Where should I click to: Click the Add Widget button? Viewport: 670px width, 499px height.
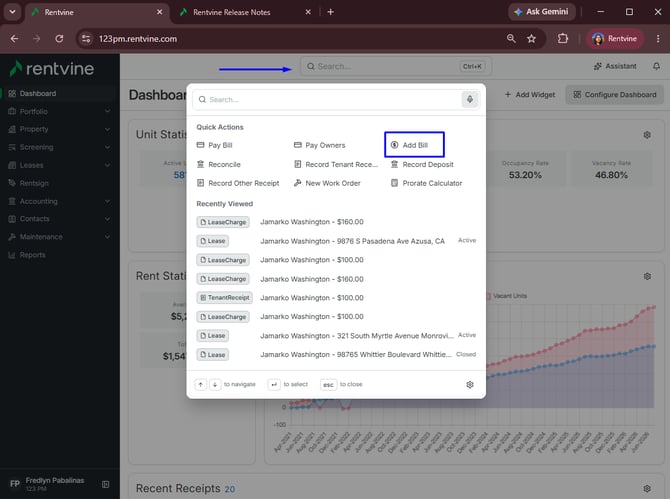[x=530, y=94]
